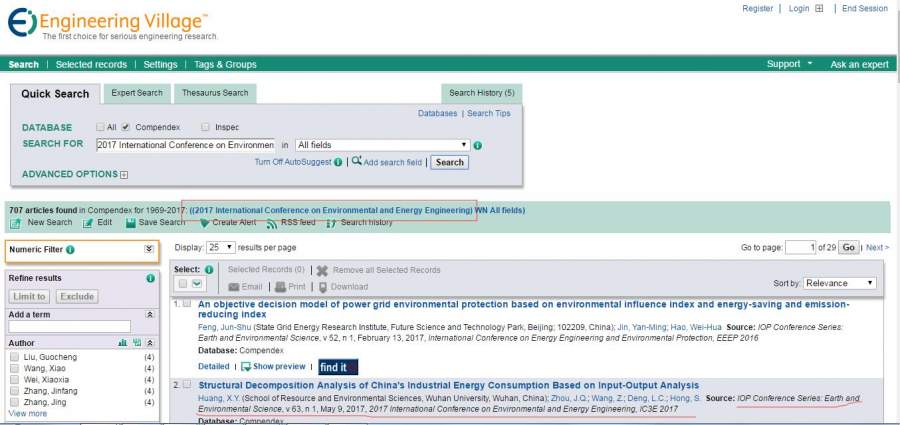The image size is (900, 425).
Task: Click the AutoSuggest info icon
Action: point(338,163)
